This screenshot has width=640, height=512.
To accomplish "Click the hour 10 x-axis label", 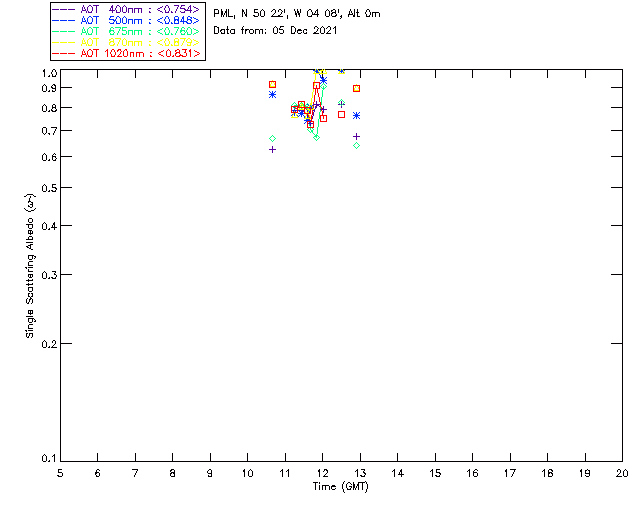I will click(247, 473).
